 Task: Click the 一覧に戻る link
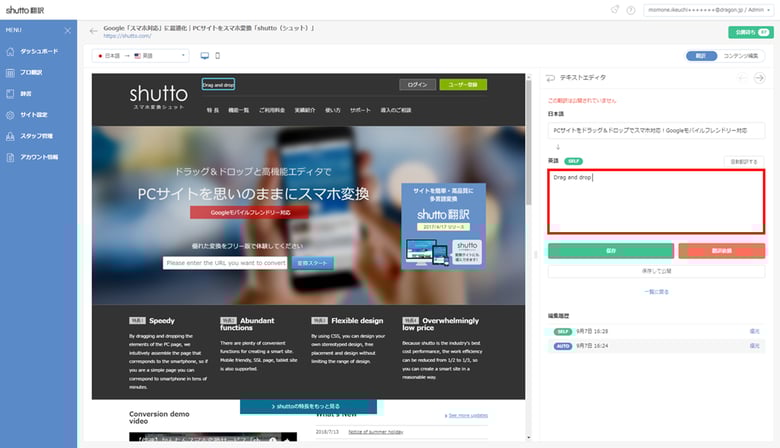[x=656, y=292]
